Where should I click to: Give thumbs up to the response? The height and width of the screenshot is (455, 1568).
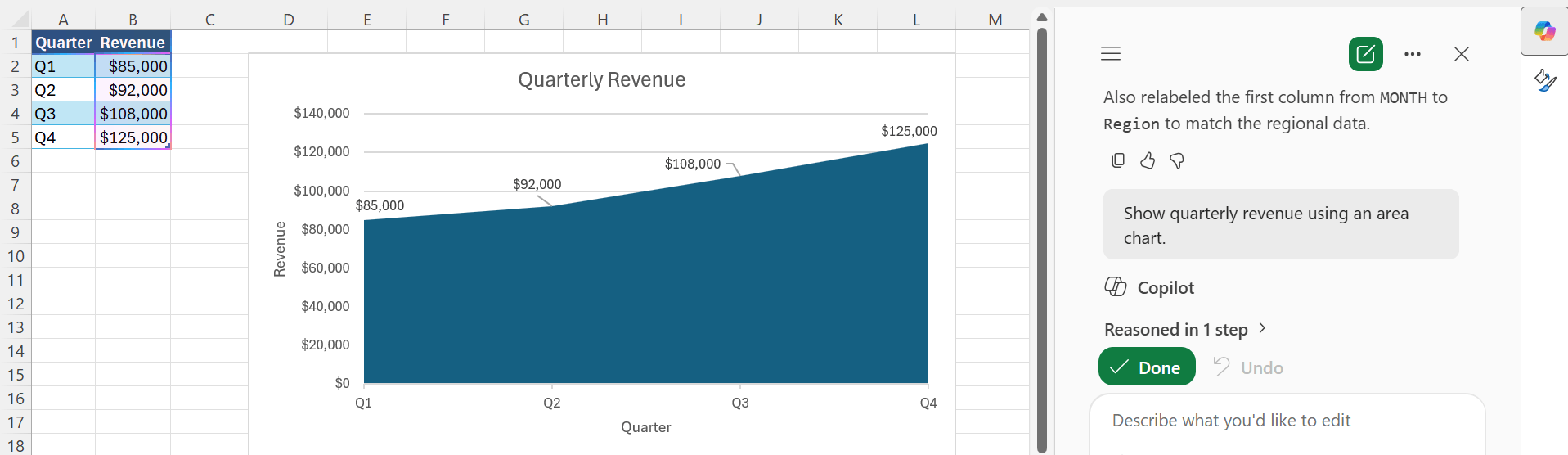coord(1148,160)
